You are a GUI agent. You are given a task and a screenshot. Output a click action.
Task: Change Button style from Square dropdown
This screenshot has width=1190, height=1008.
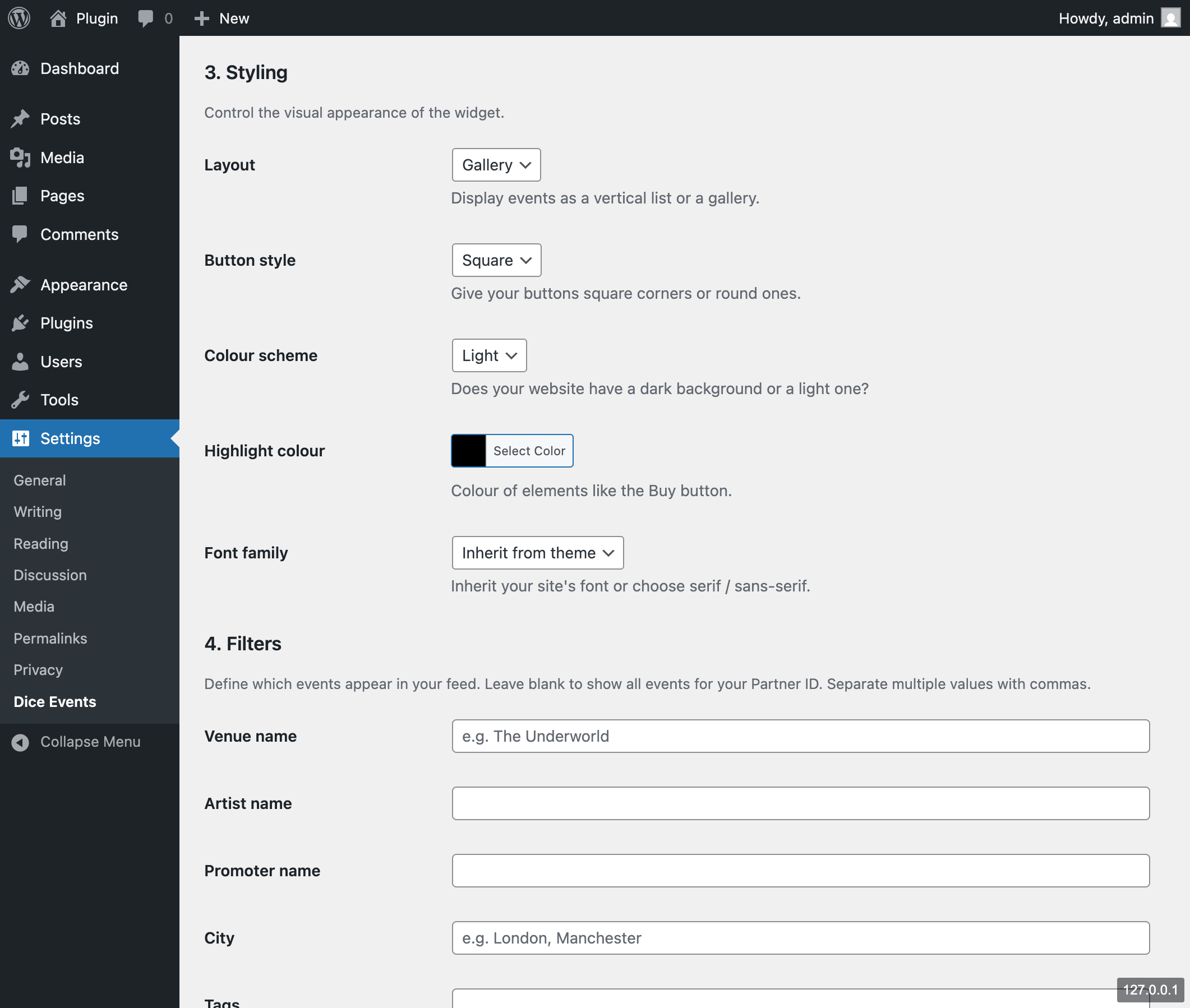[495, 260]
